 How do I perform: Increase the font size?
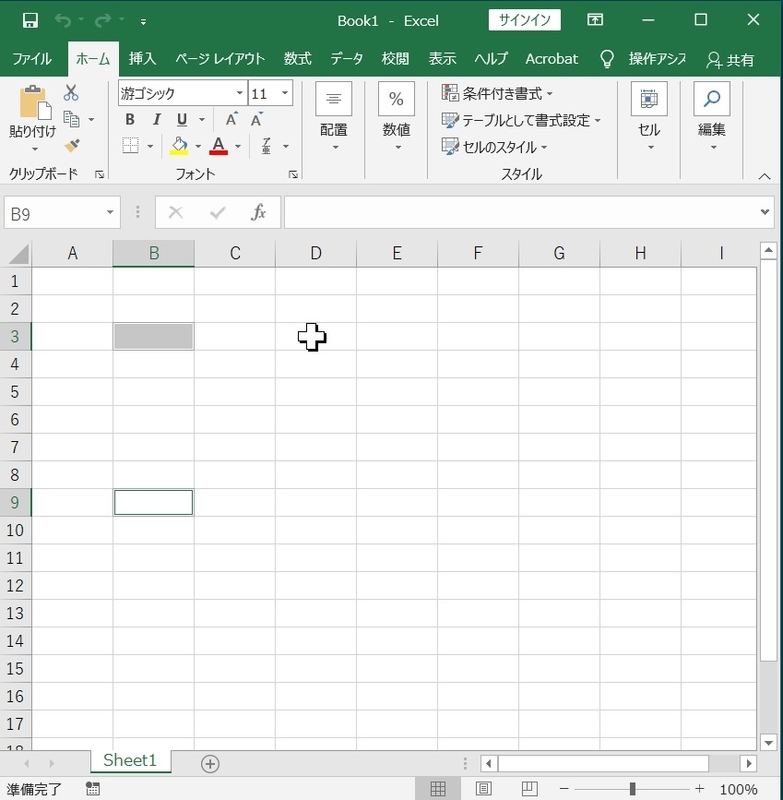click(x=232, y=119)
